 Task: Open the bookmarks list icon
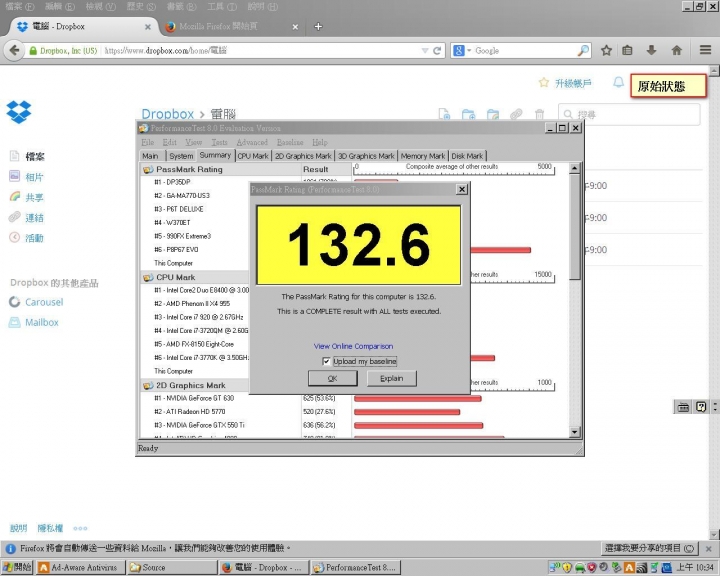tap(627, 51)
